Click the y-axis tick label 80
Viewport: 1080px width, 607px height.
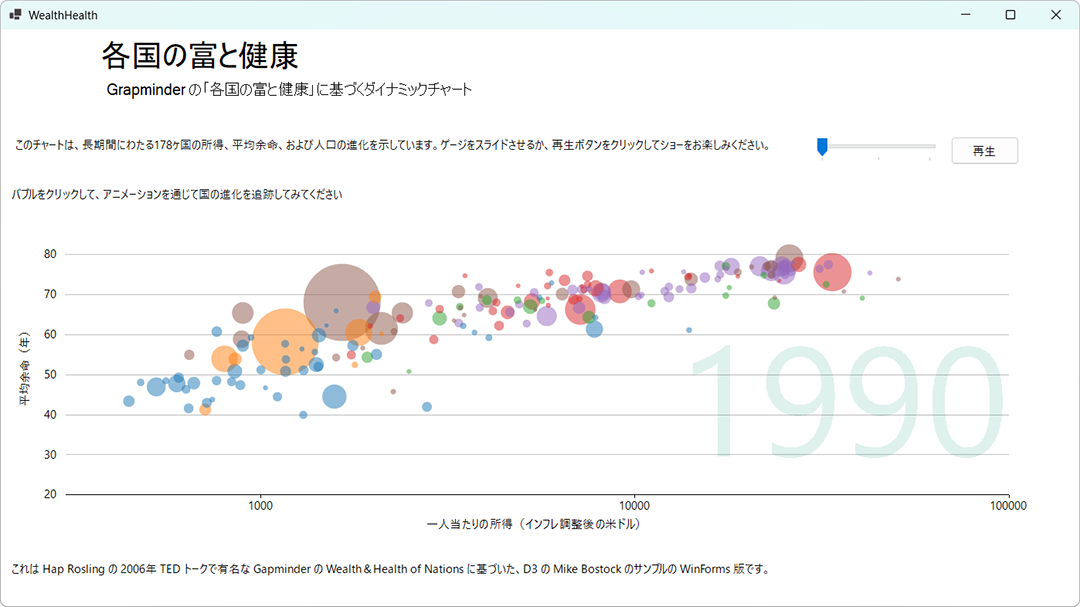click(x=50, y=254)
